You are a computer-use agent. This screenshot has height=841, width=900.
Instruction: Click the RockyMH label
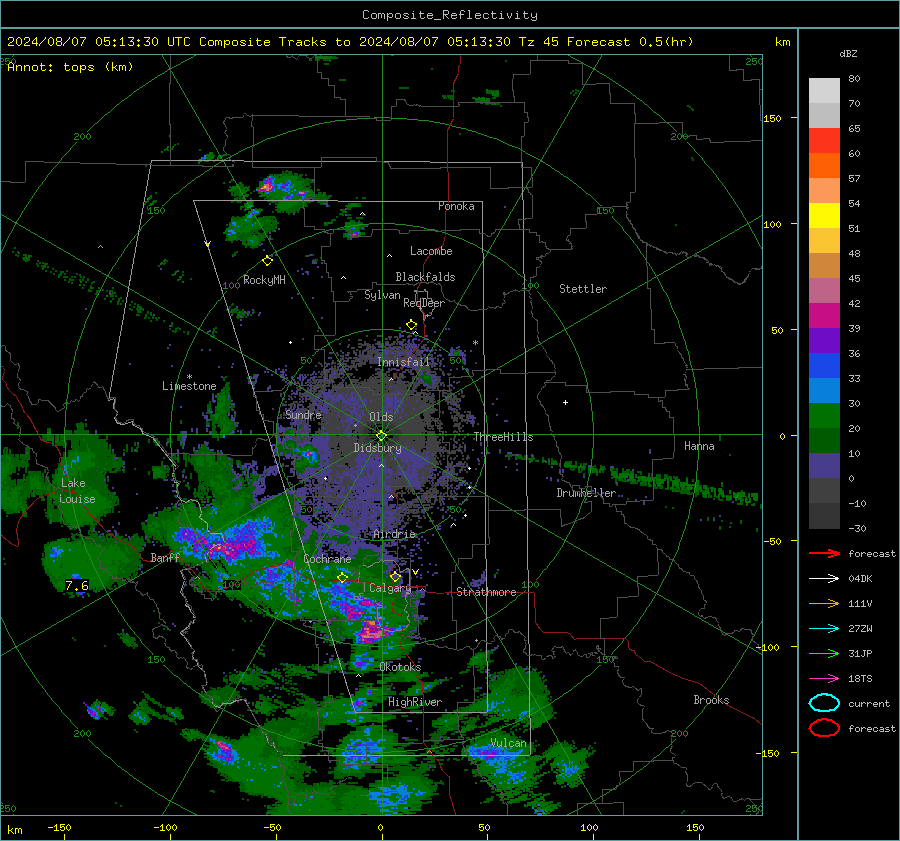pyautogui.click(x=264, y=280)
